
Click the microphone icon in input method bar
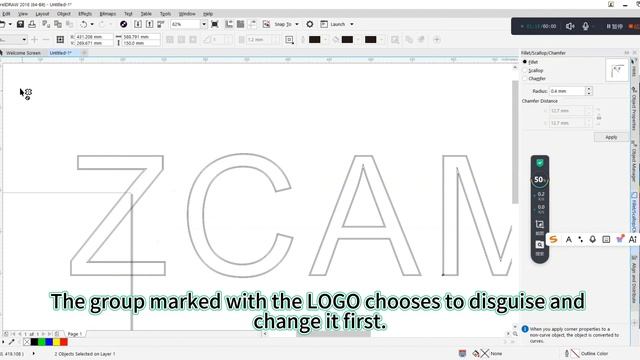[593, 240]
